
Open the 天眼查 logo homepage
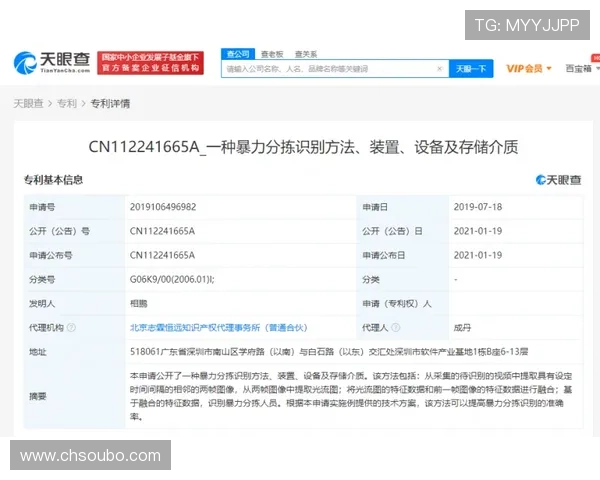(x=52, y=63)
